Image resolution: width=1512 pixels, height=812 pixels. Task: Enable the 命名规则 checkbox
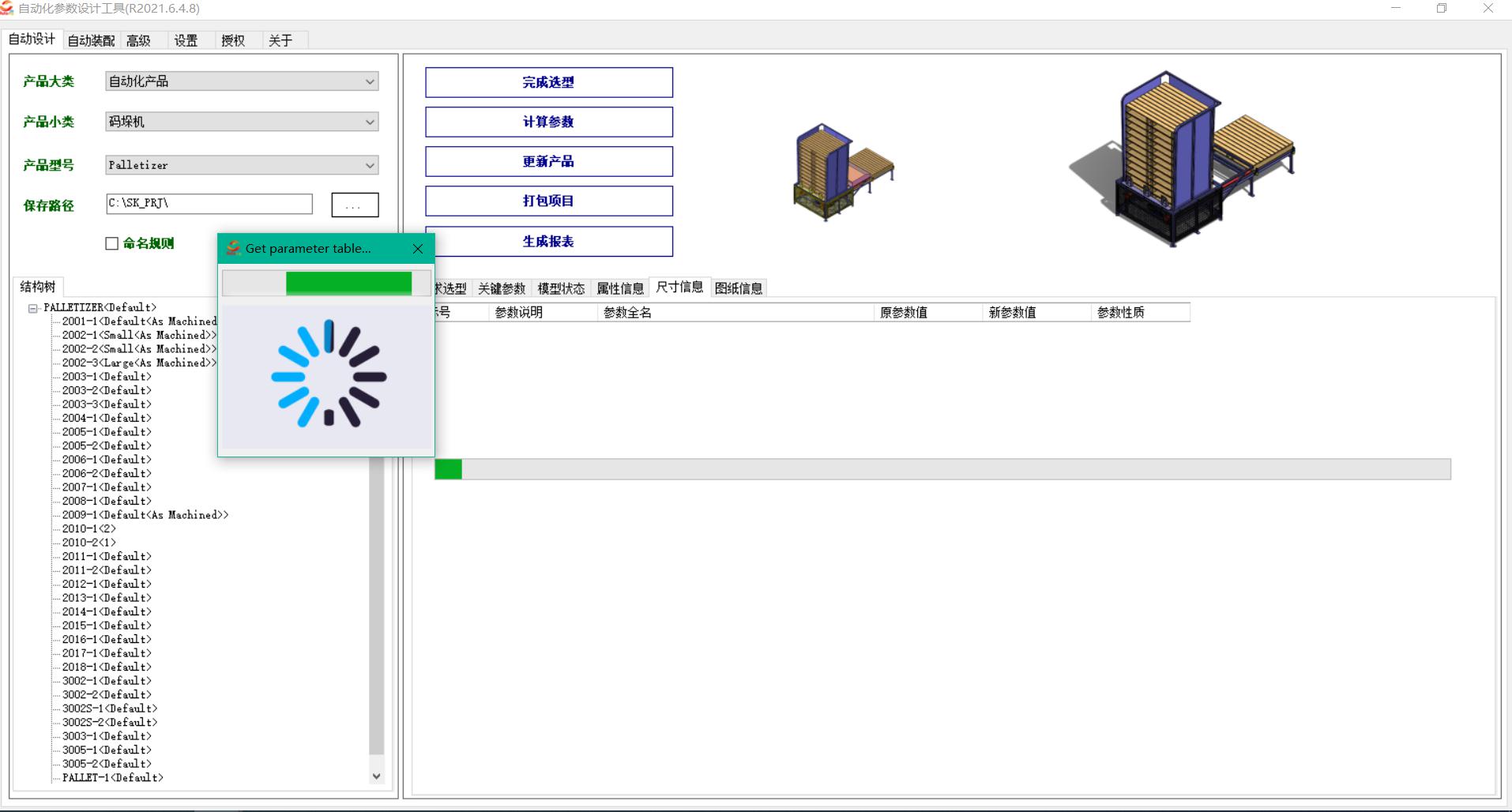coord(111,243)
